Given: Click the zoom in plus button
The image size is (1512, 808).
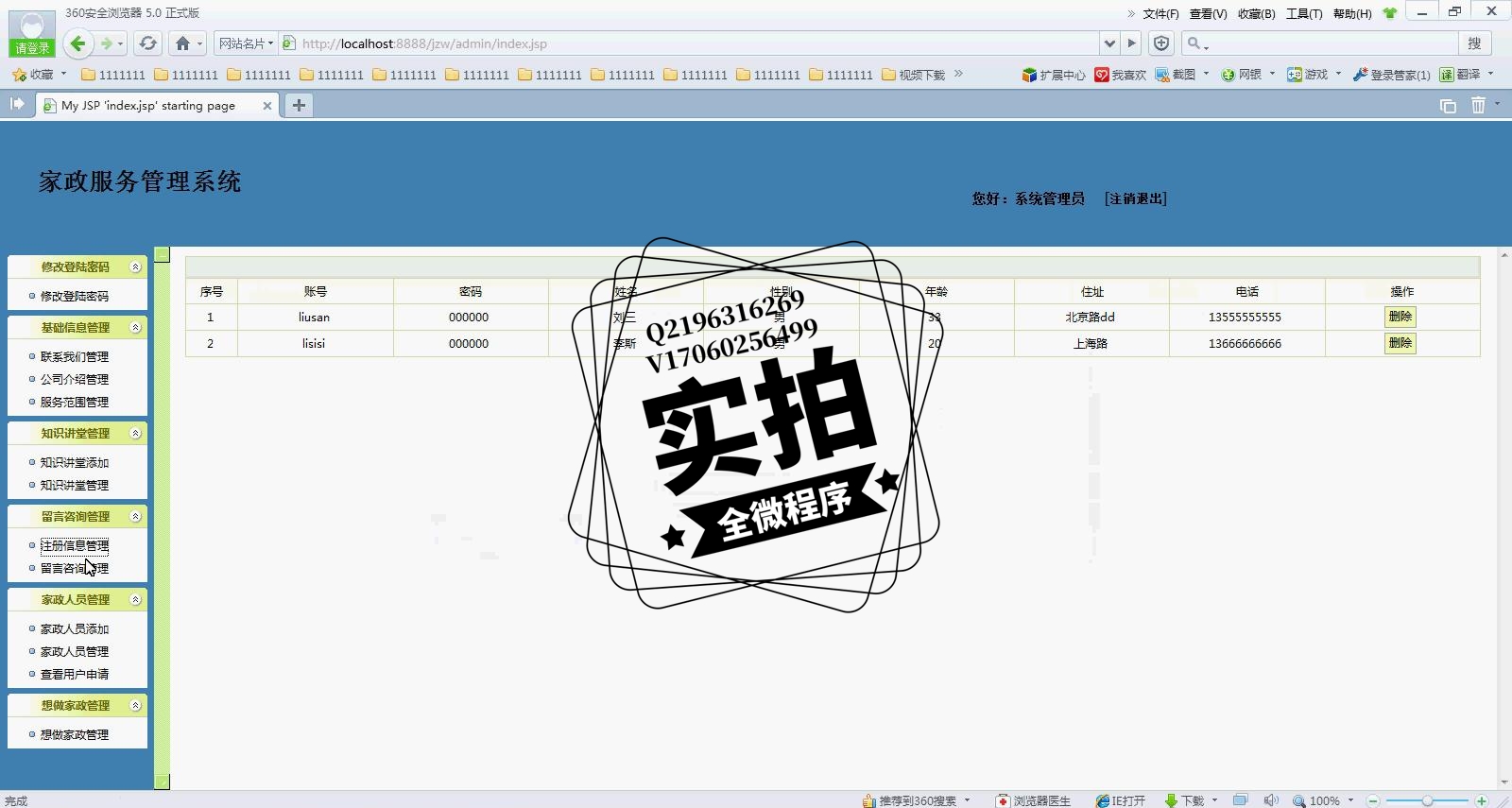Looking at the screenshot, I should pos(1481,800).
